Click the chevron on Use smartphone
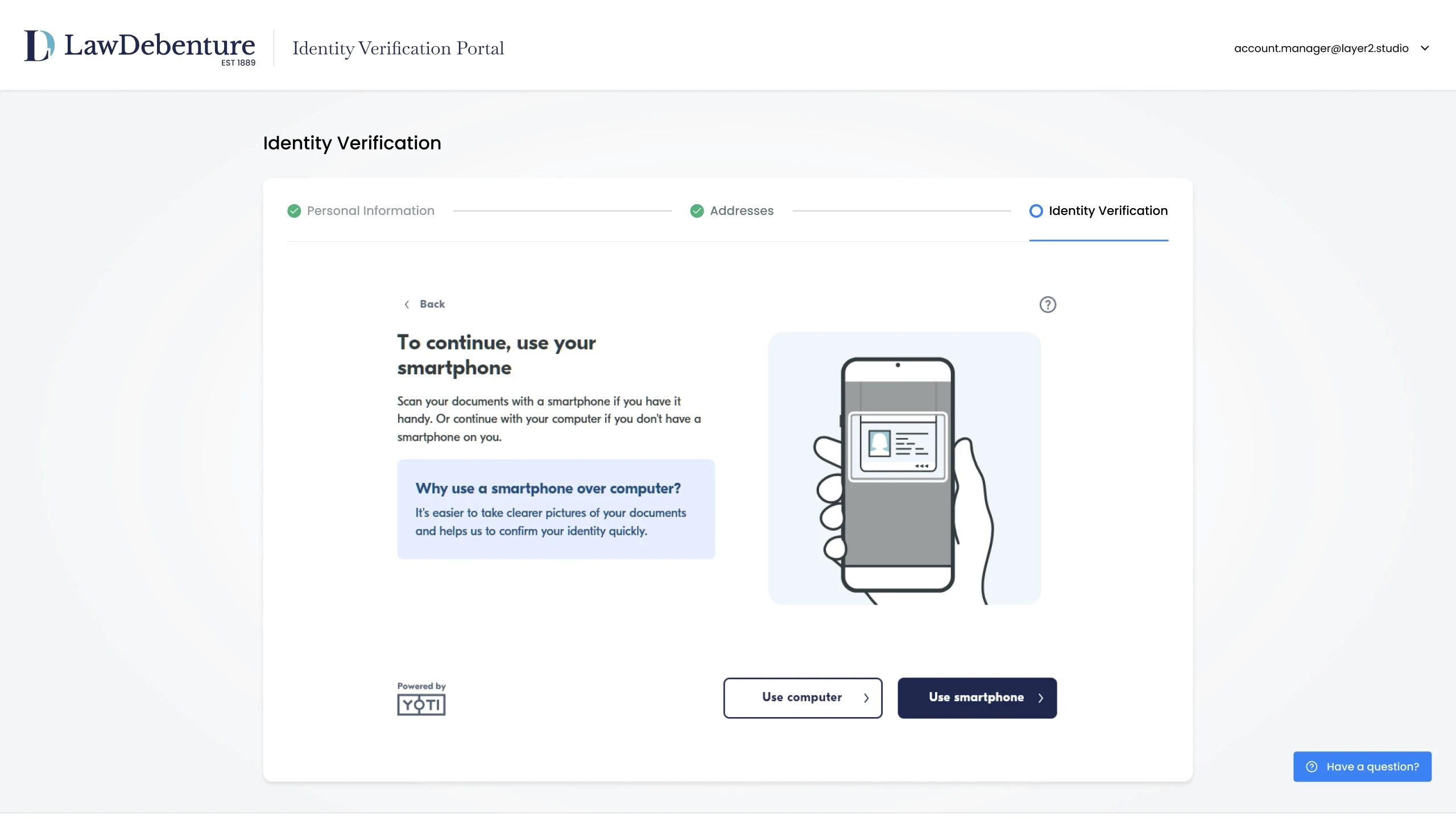 click(1040, 698)
